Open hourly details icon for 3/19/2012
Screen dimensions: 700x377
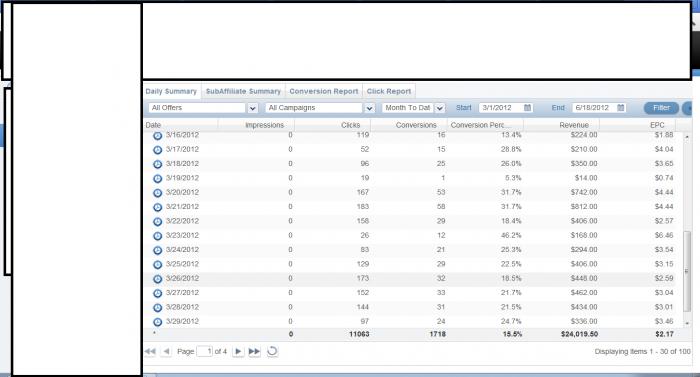coord(158,178)
